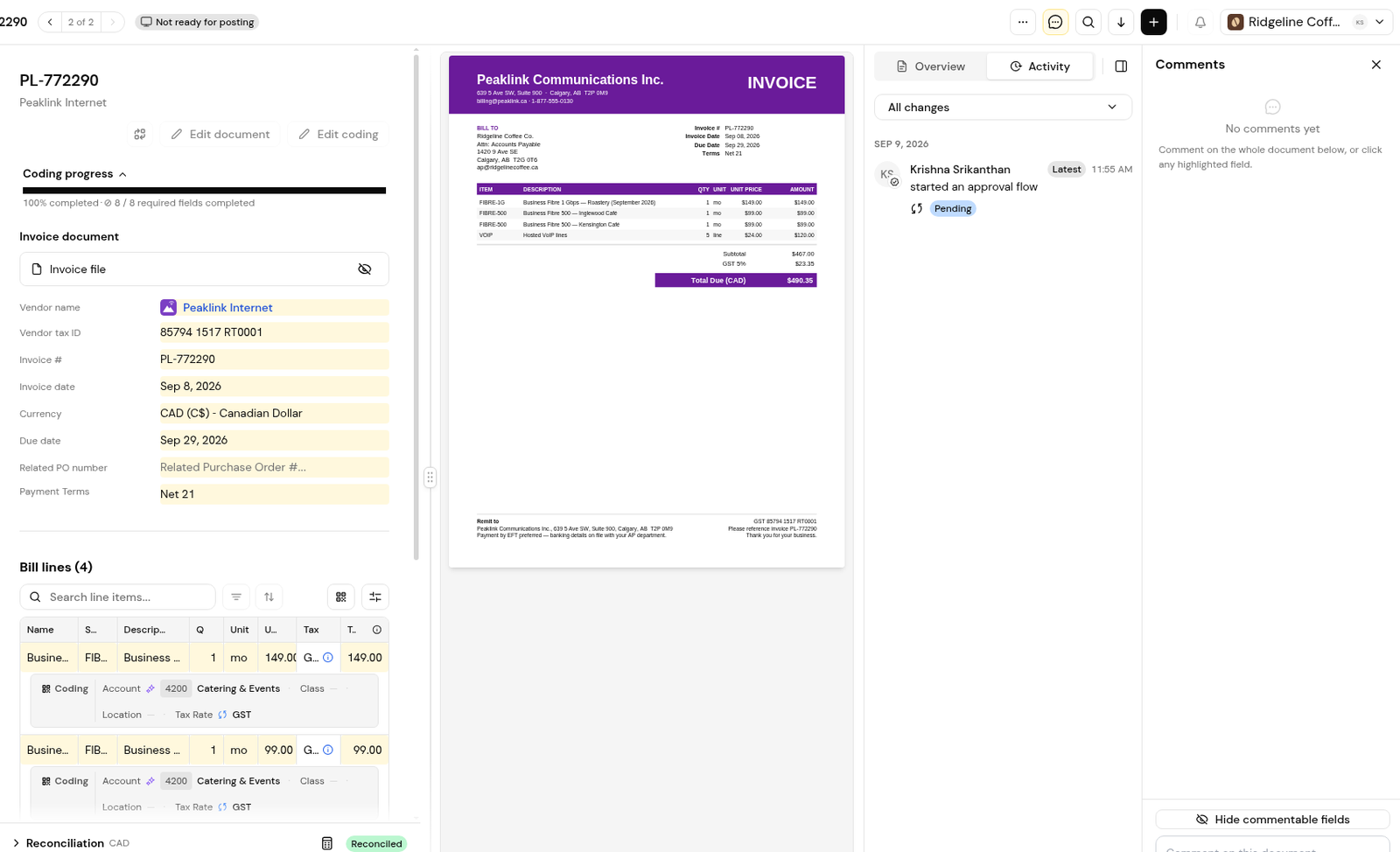1400x852 pixels.
Task: Click the invoice document preview thumbnail
Action: coord(647,311)
